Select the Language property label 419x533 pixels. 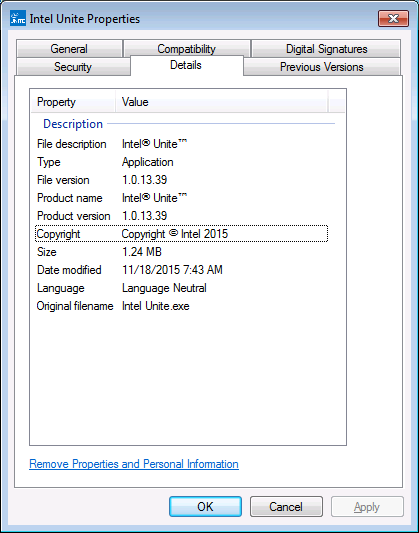(x=61, y=288)
